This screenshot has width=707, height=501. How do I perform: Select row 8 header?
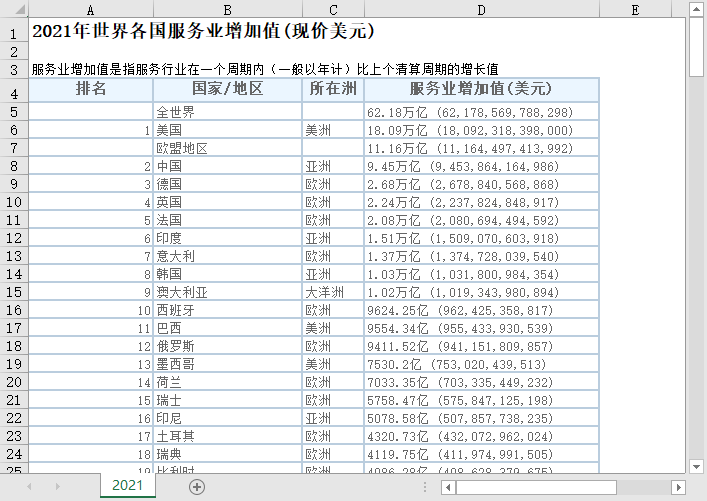click(14, 166)
